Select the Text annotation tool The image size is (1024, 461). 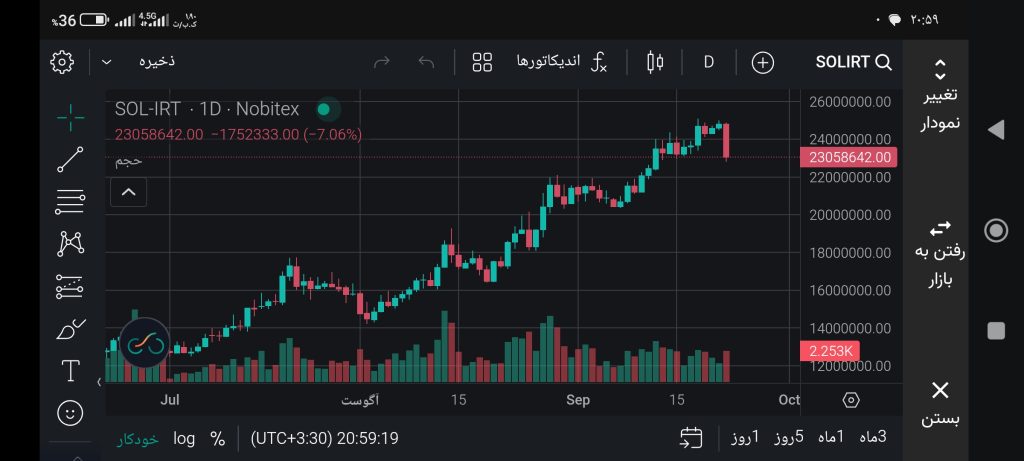pos(71,371)
